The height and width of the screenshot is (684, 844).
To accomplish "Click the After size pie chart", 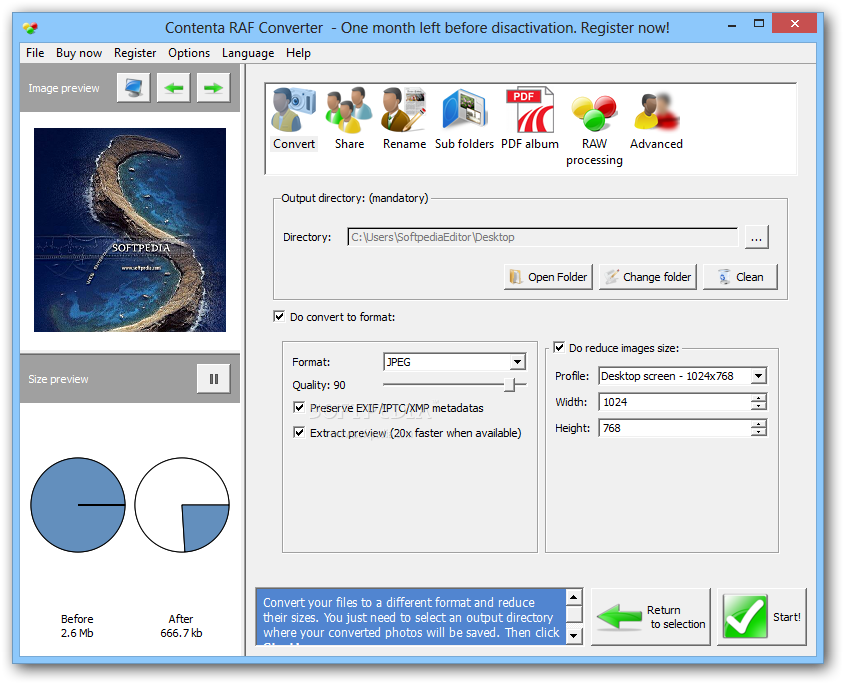I will point(182,505).
